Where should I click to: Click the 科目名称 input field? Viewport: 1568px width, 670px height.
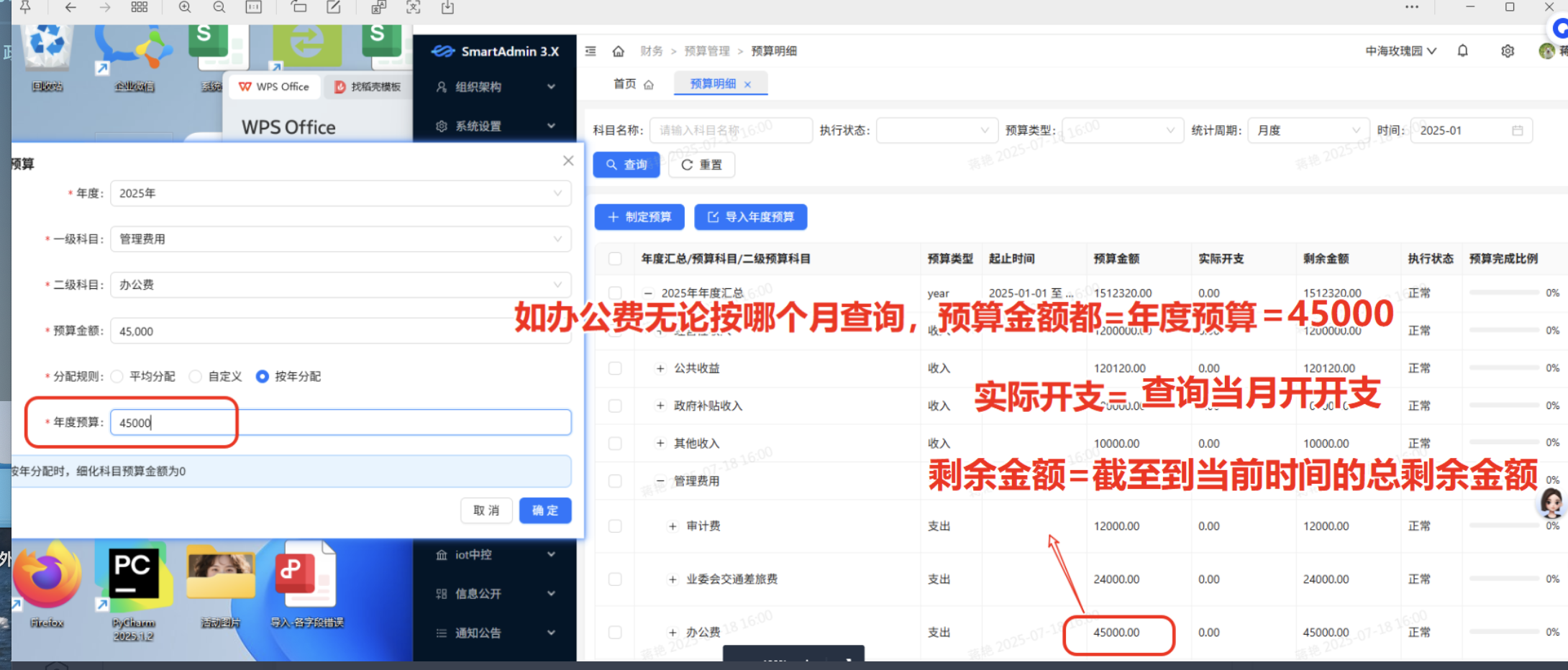point(730,131)
